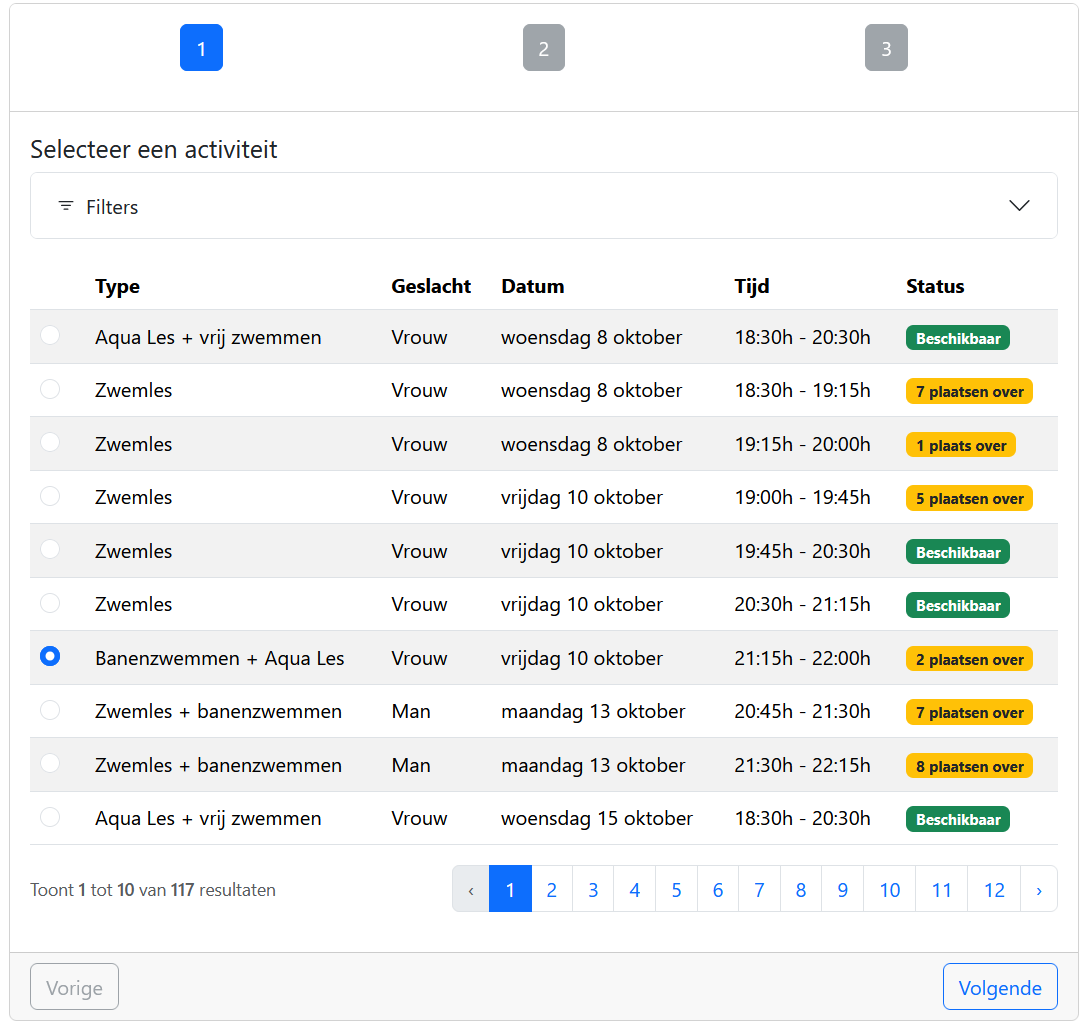This screenshot has width=1083, height=1022.
Task: Go to results page 2
Action: pos(551,889)
